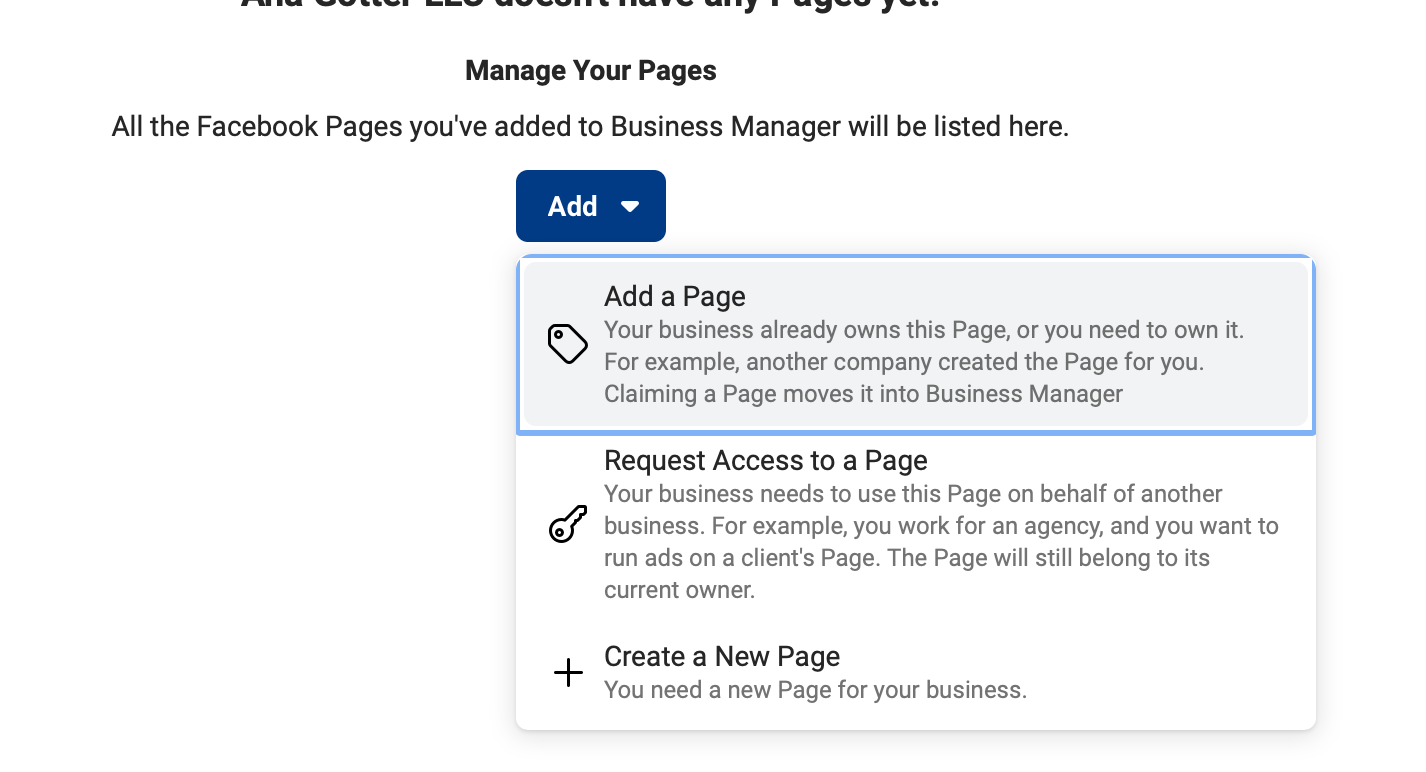Viewport: 1426px width, 772px height.
Task: Click "Claiming a Page moves it into Business Manager" line
Action: (x=863, y=394)
